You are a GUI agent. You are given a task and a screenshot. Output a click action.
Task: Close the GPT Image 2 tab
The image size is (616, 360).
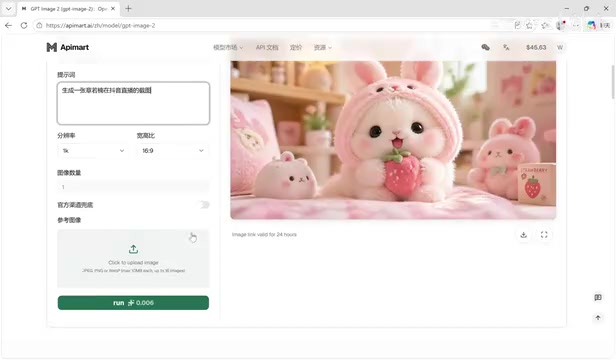coord(113,8)
